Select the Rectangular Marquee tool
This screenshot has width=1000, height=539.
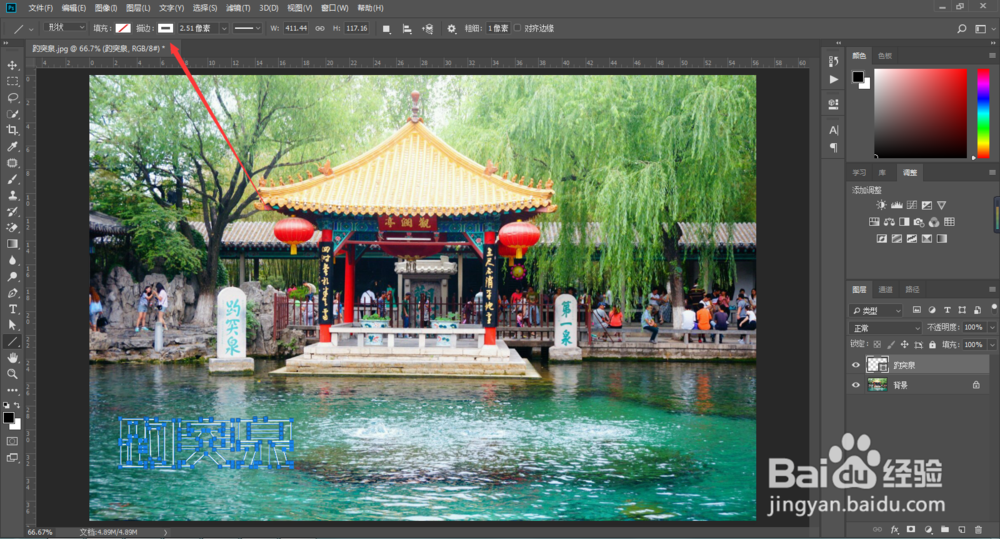pos(12,82)
